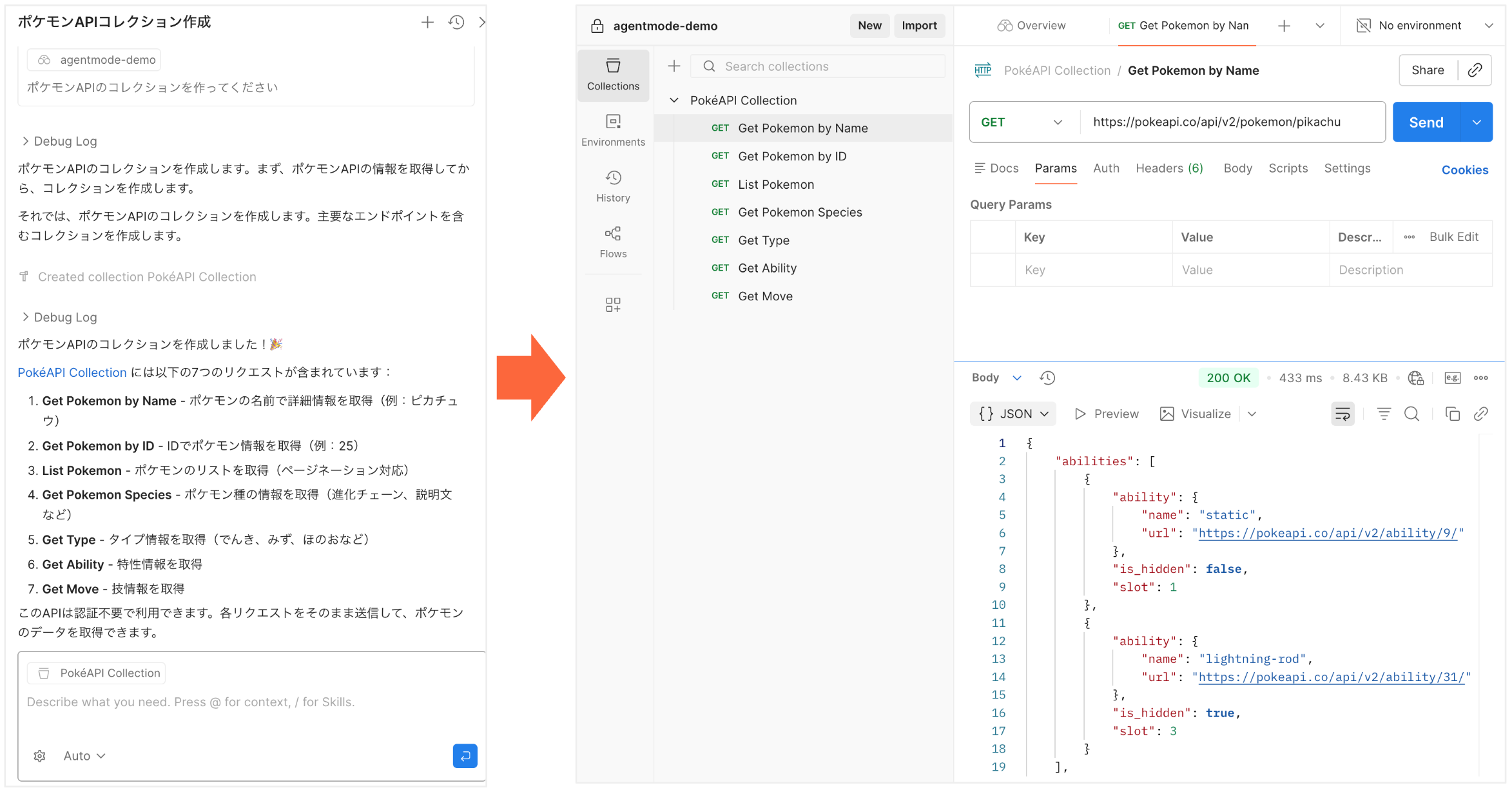Search within the response body
Image resolution: width=1512 pixels, height=790 pixels.
[x=1411, y=414]
